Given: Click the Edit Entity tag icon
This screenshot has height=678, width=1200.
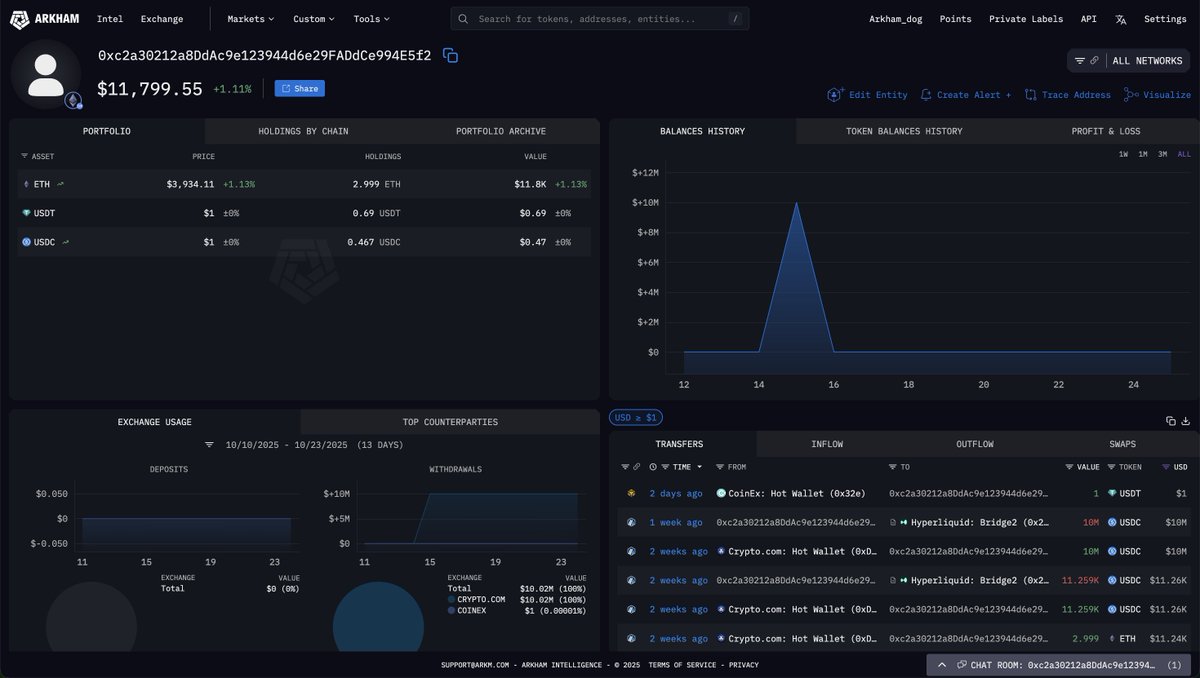Looking at the screenshot, I should pyautogui.click(x=835, y=95).
